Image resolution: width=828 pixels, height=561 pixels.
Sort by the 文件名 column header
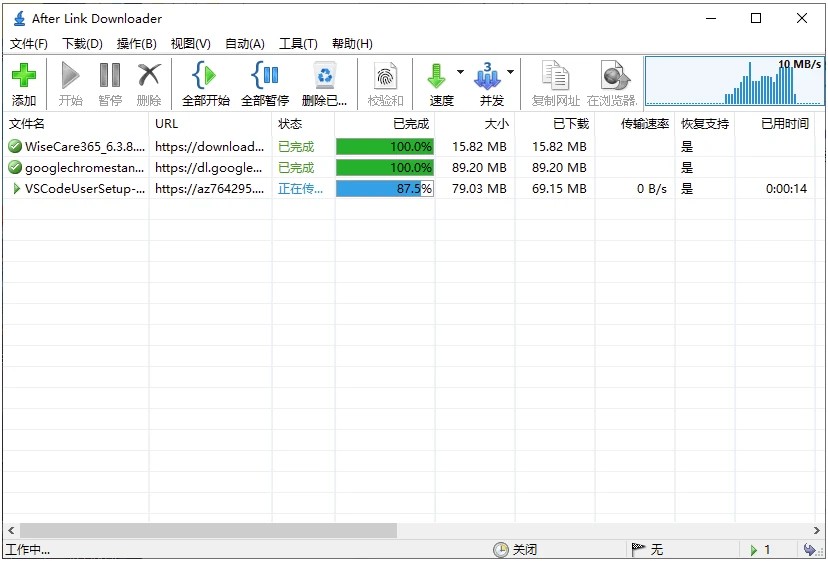coord(76,124)
